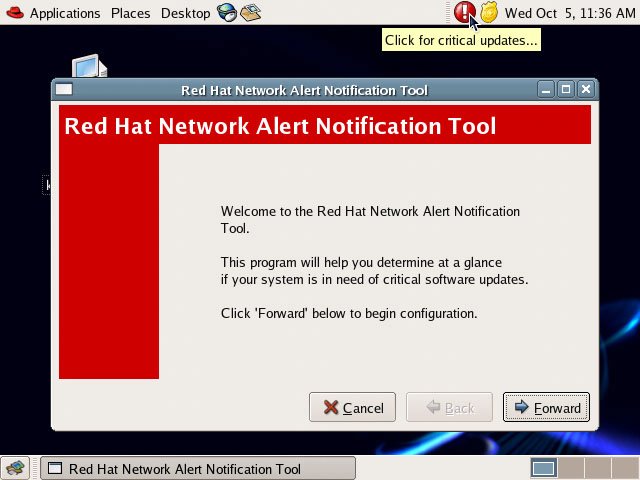Minimize the Alert Notification Tool window
Image resolution: width=640 pixels, height=480 pixels.
click(547, 90)
